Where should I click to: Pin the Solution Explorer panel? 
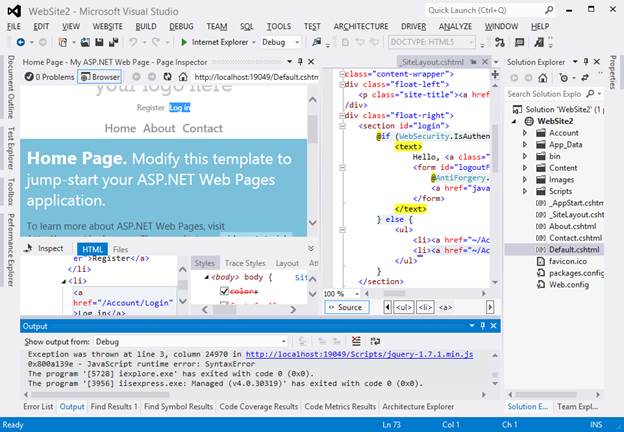(x=586, y=62)
